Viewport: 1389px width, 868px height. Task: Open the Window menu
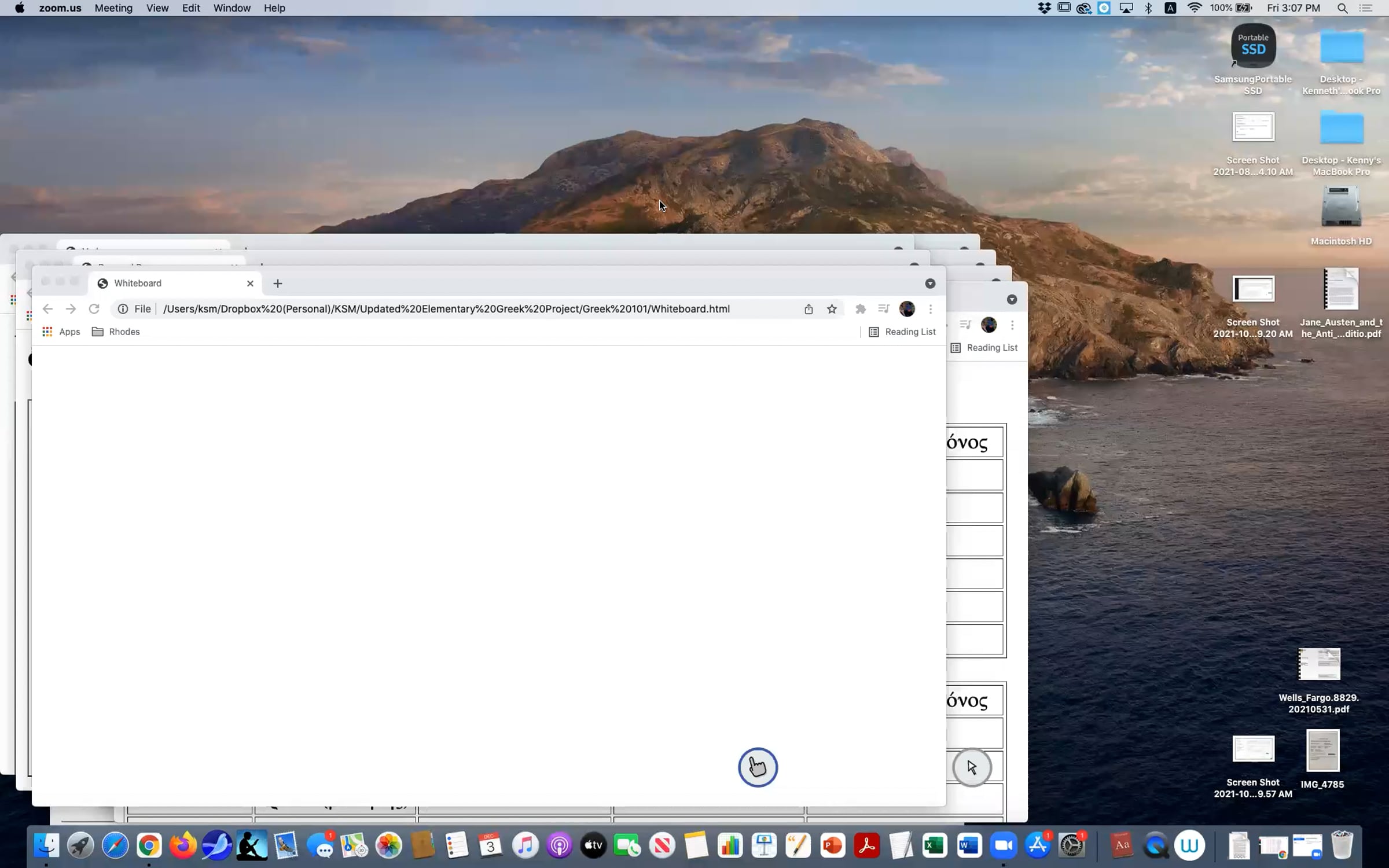pyautogui.click(x=231, y=8)
